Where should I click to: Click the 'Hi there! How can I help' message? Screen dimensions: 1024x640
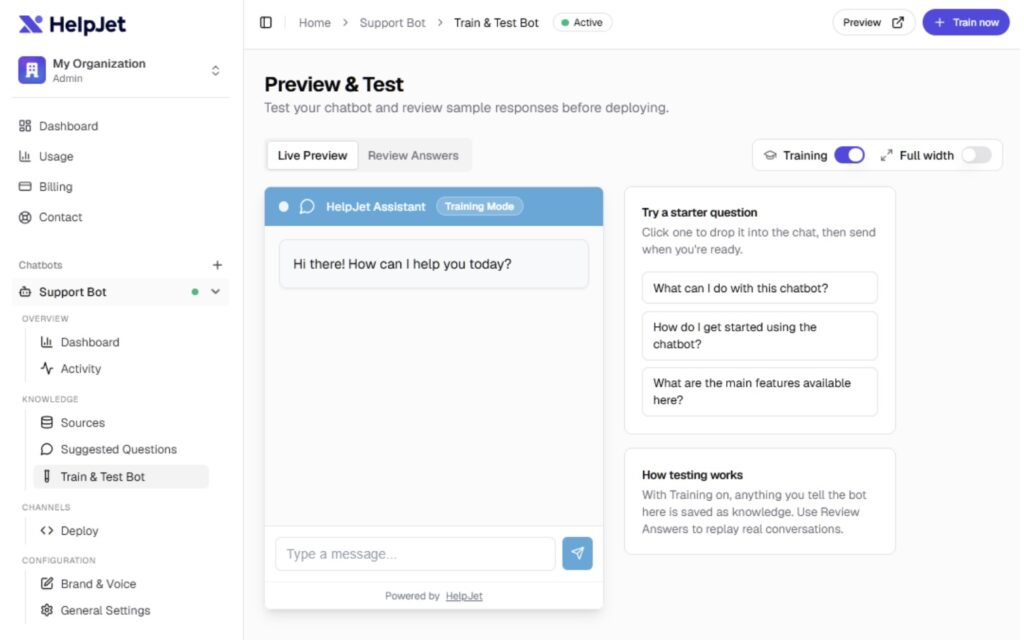point(434,264)
